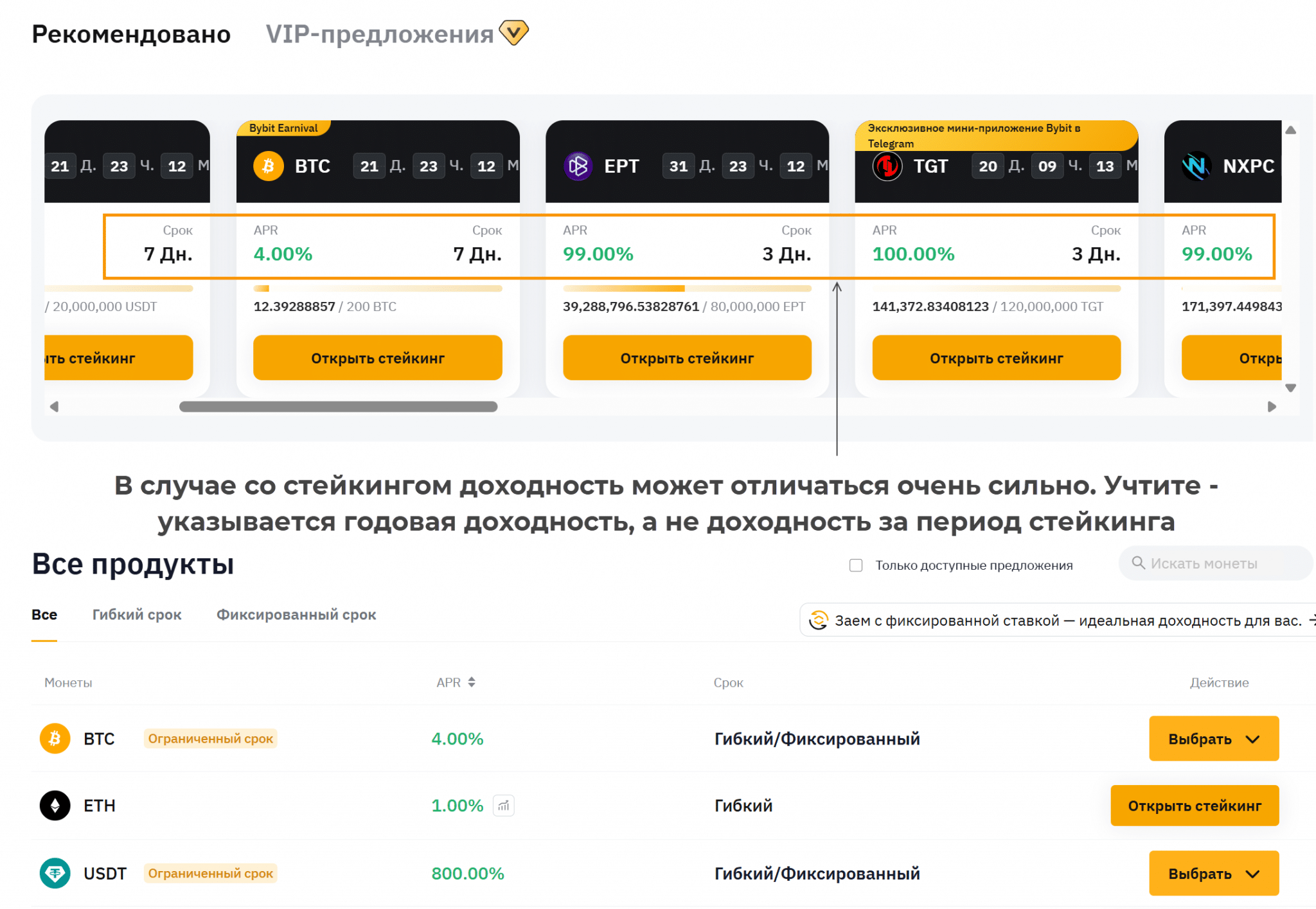Click the TGT token icon
The image size is (1316, 909).
pyautogui.click(x=887, y=166)
